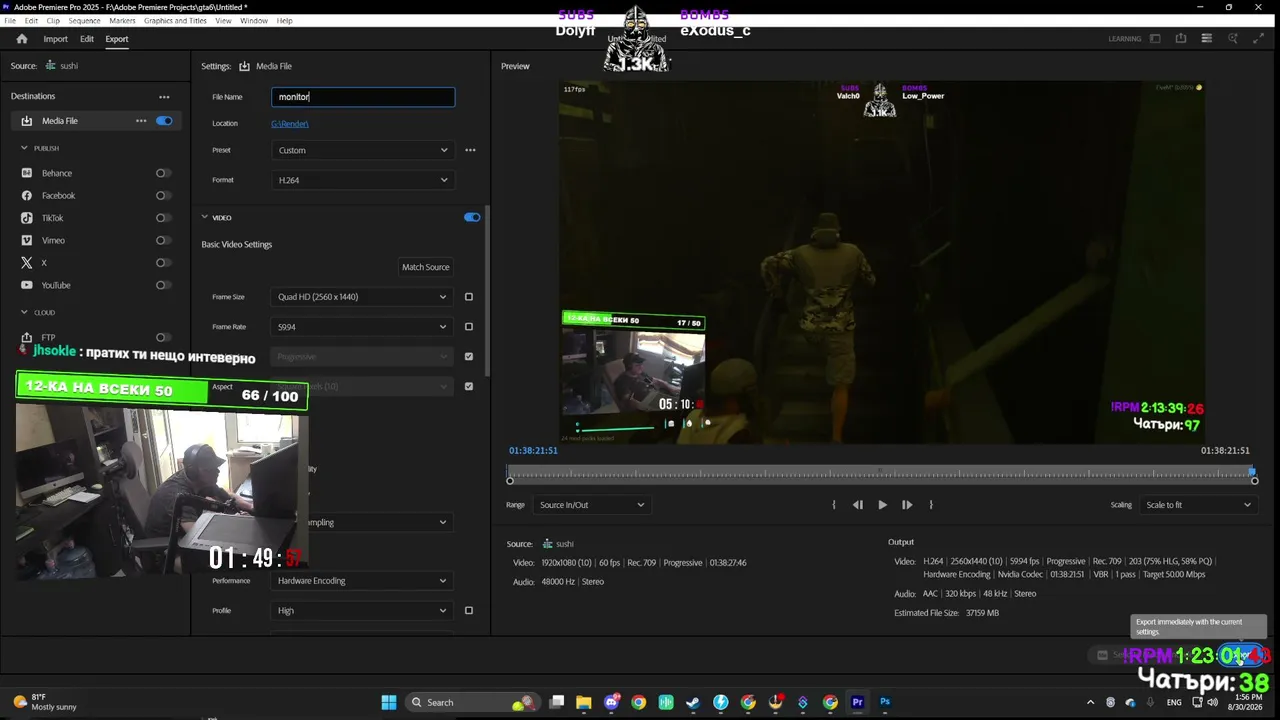1280x720 pixels.
Task: Open the Format H.264 dropdown
Action: click(x=363, y=180)
